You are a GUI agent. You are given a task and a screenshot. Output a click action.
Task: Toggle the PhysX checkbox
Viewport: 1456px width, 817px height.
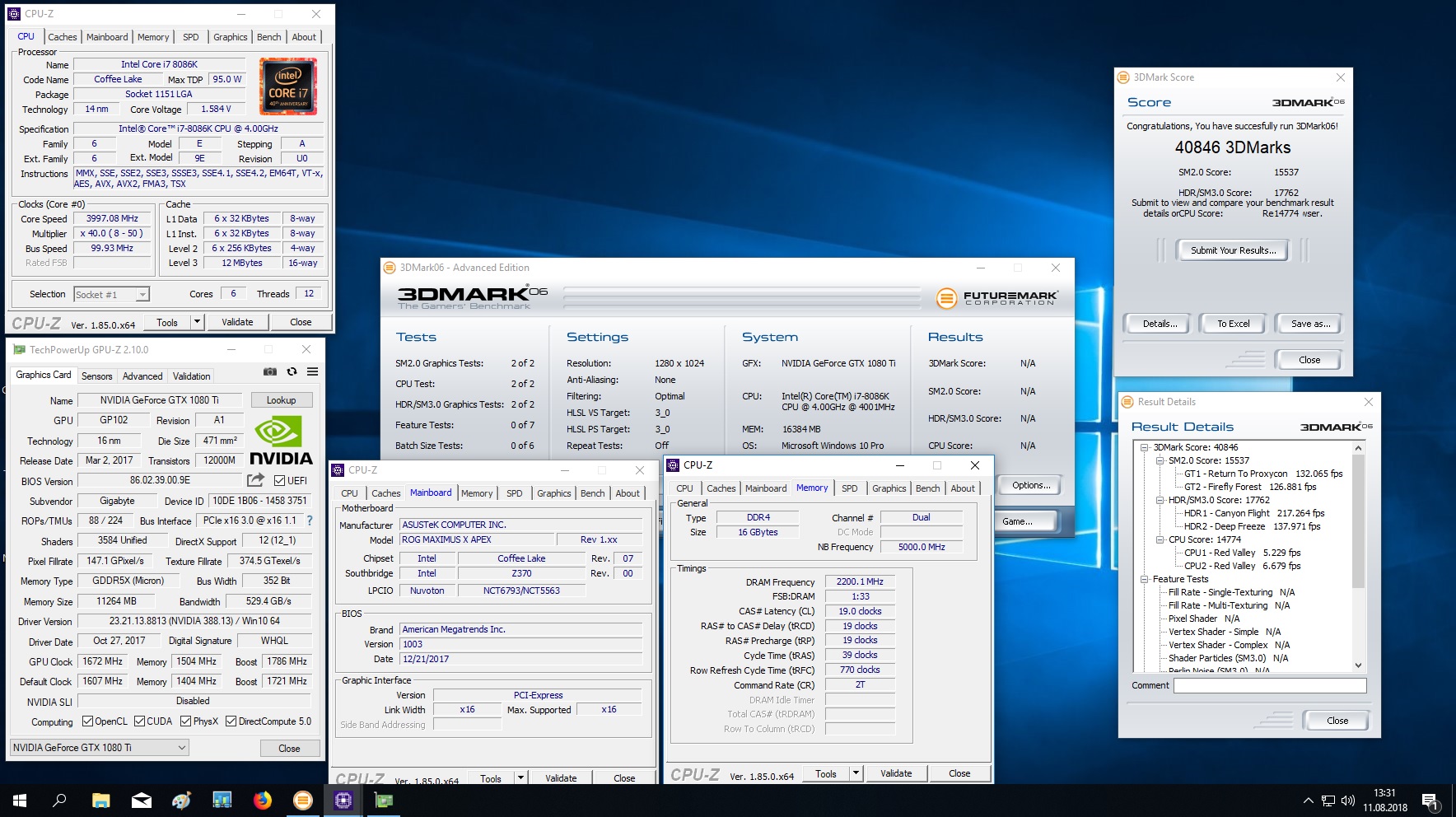point(186,721)
